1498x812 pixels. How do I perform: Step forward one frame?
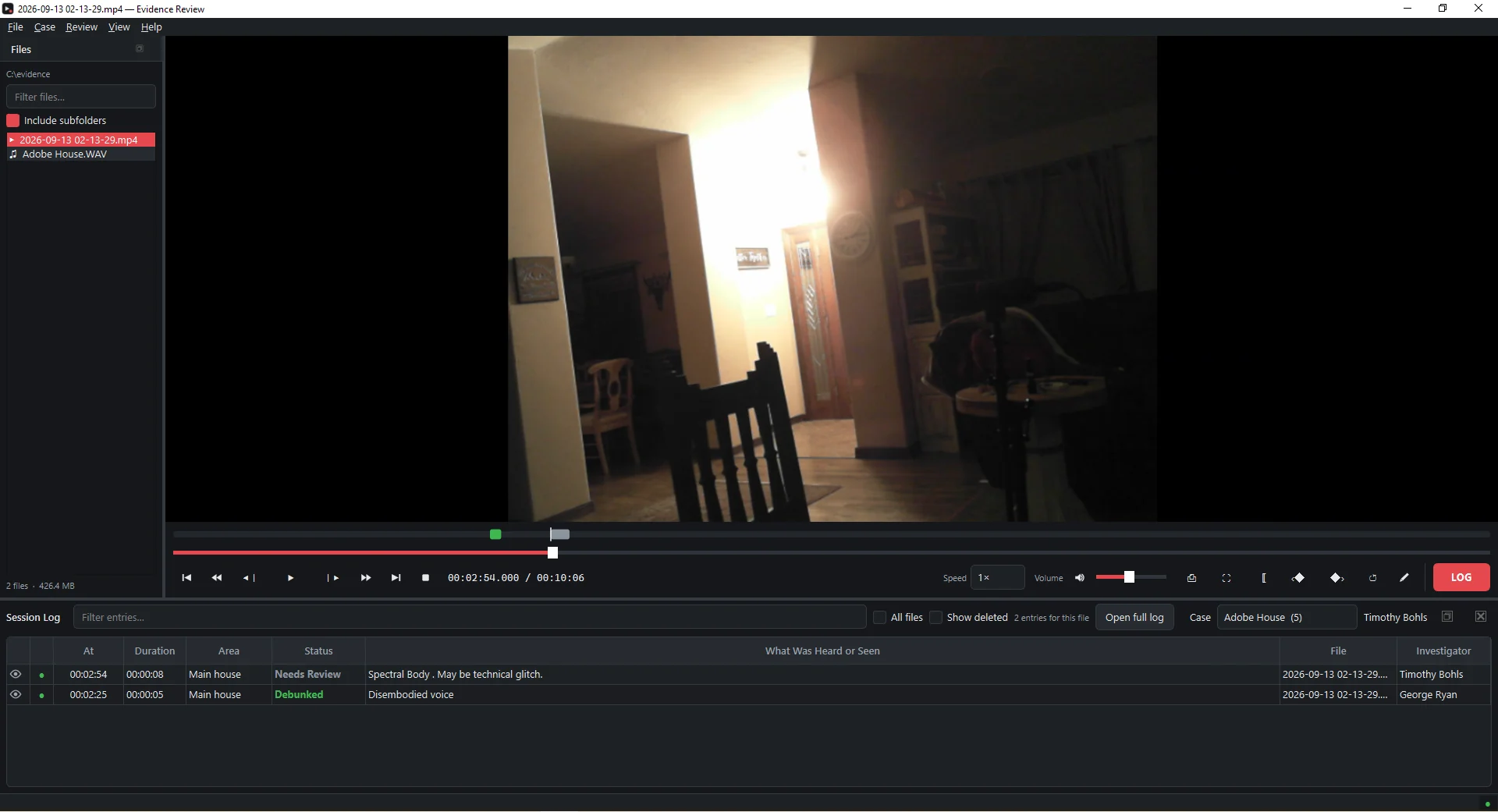[333, 578]
